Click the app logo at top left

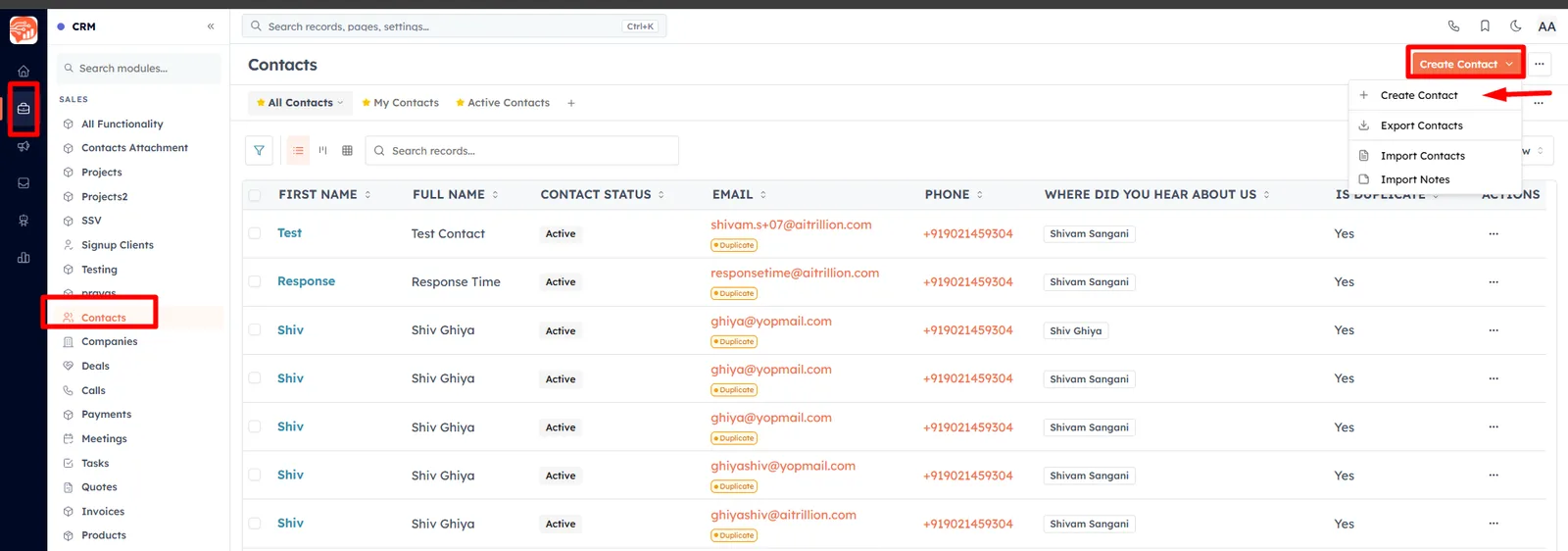point(24,29)
